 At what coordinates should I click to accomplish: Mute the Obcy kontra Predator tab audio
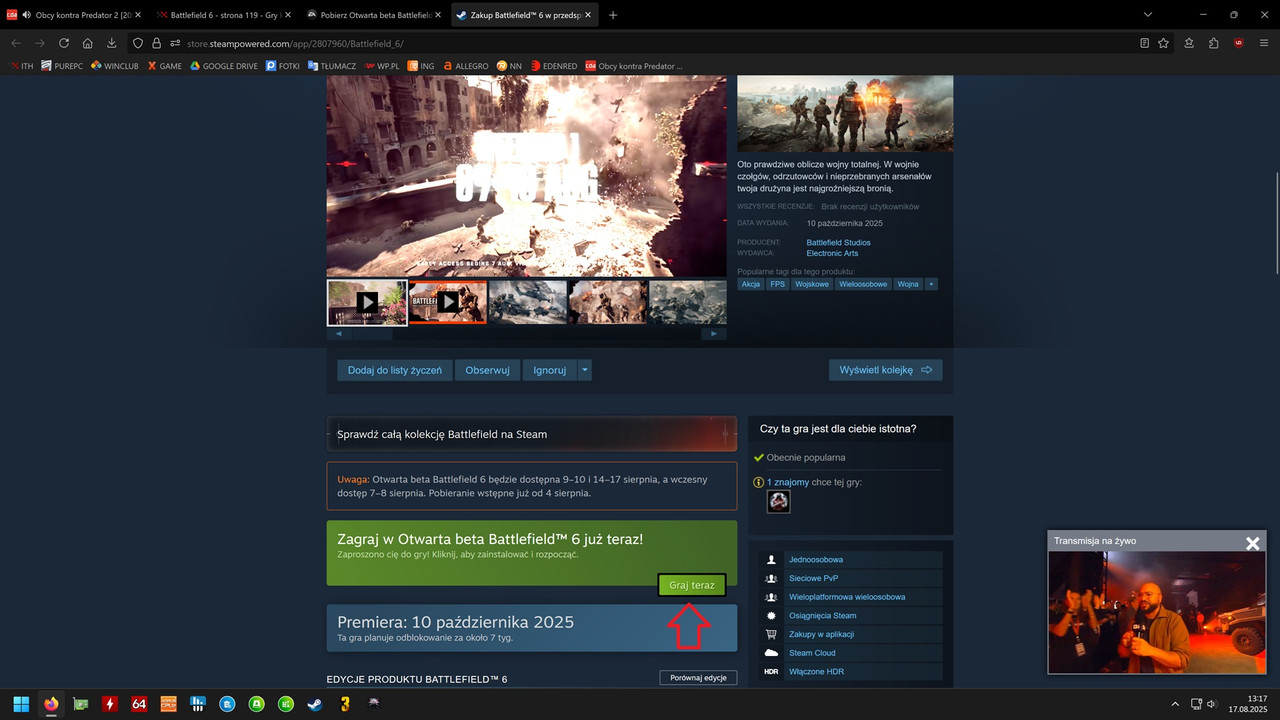click(x=26, y=15)
